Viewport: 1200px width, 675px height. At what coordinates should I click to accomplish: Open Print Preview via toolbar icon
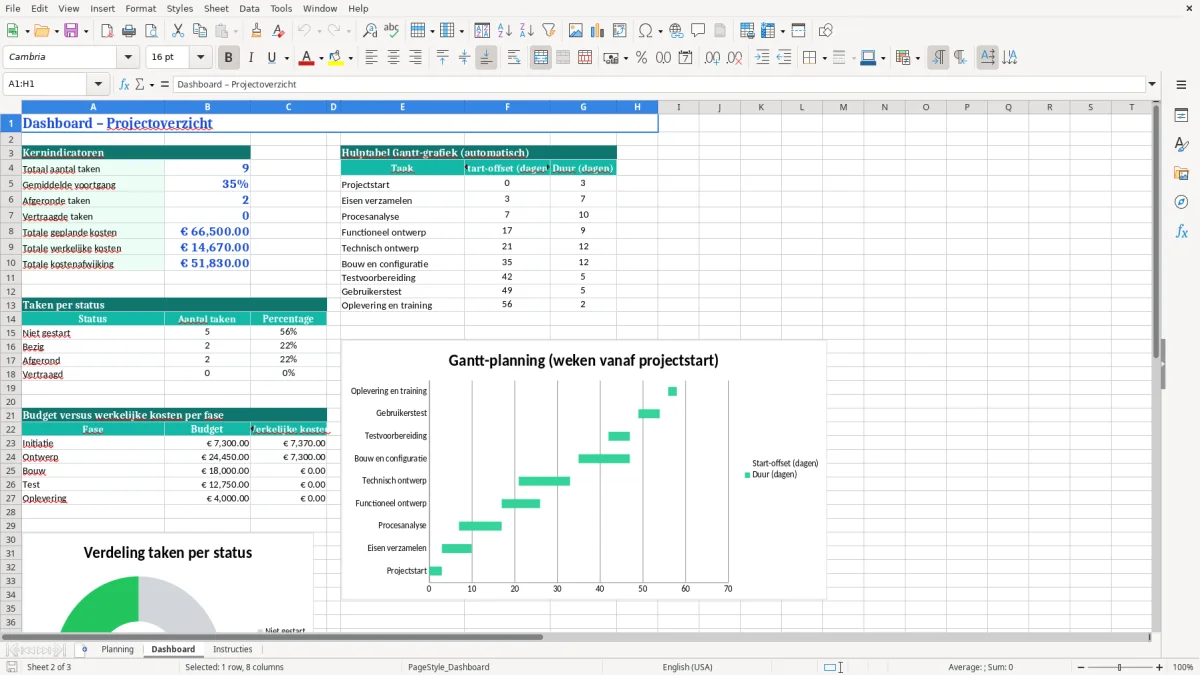tap(150, 31)
